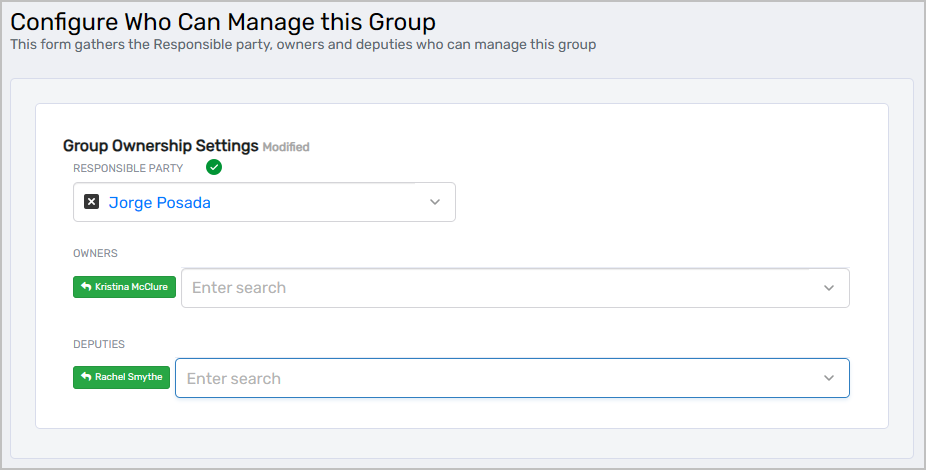Select the Rachel Smythe deputy tag text

point(129,378)
